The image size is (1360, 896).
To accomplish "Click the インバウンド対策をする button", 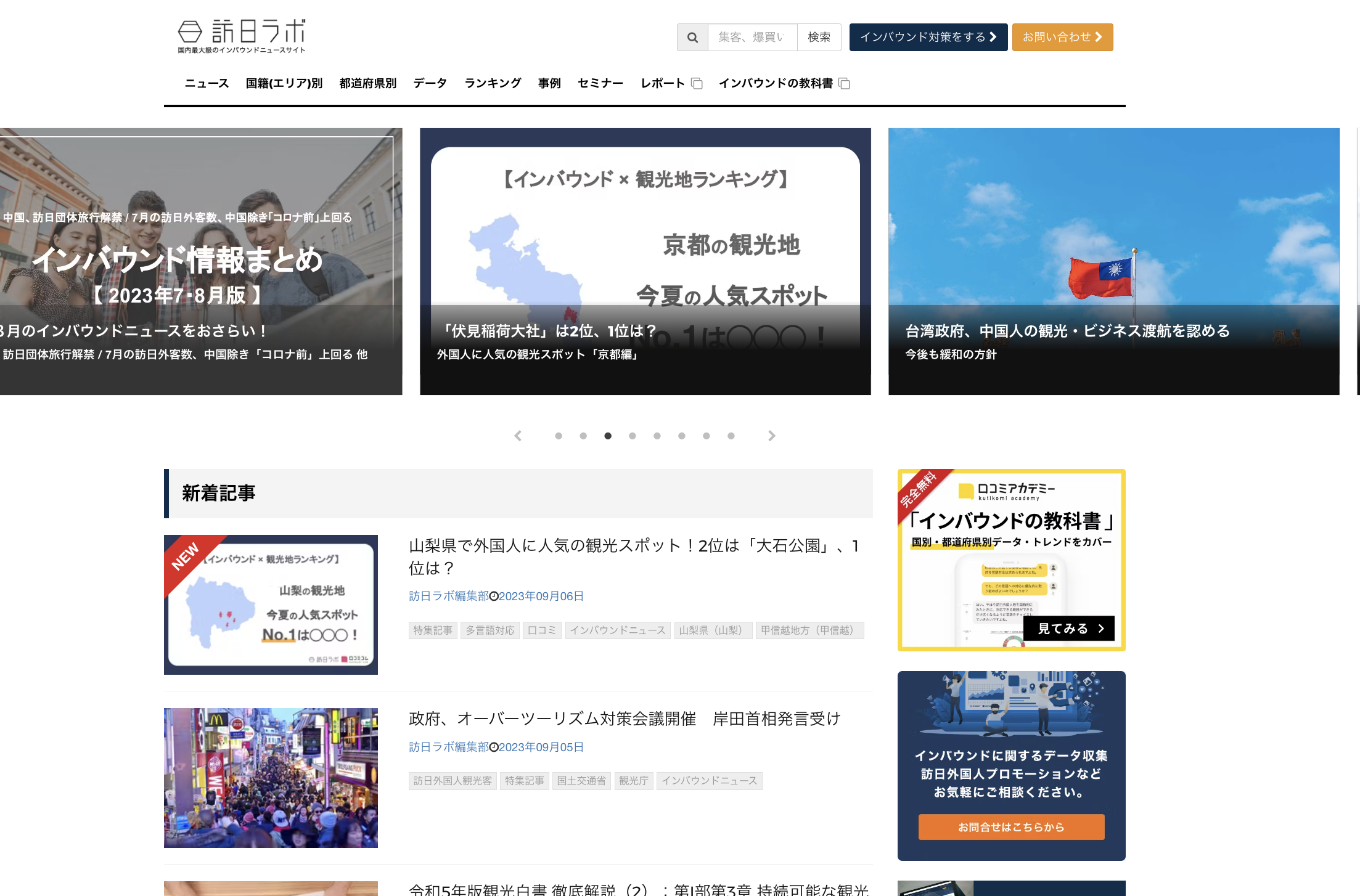I will point(928,37).
